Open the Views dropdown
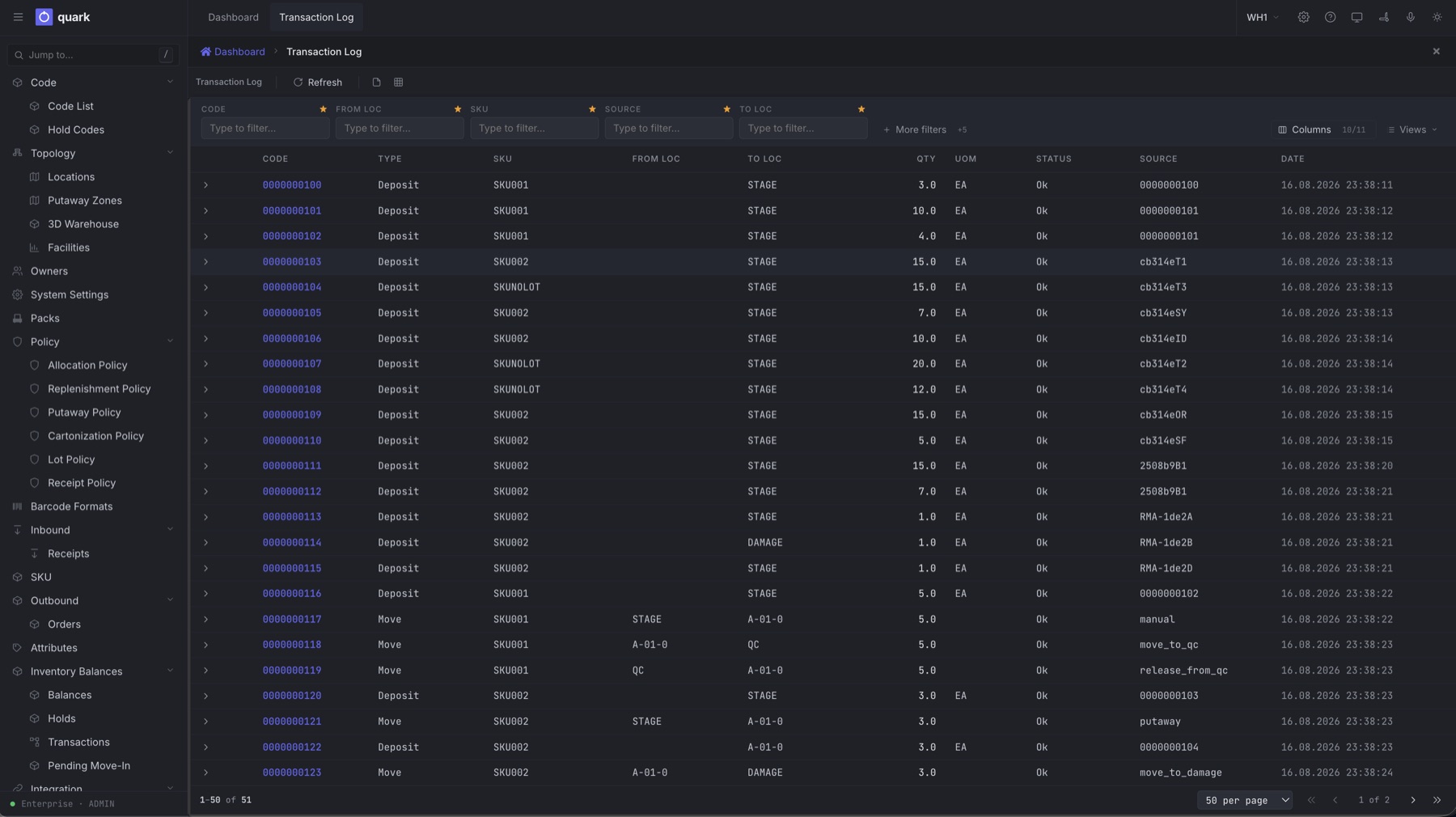1456x817 pixels. click(1412, 129)
